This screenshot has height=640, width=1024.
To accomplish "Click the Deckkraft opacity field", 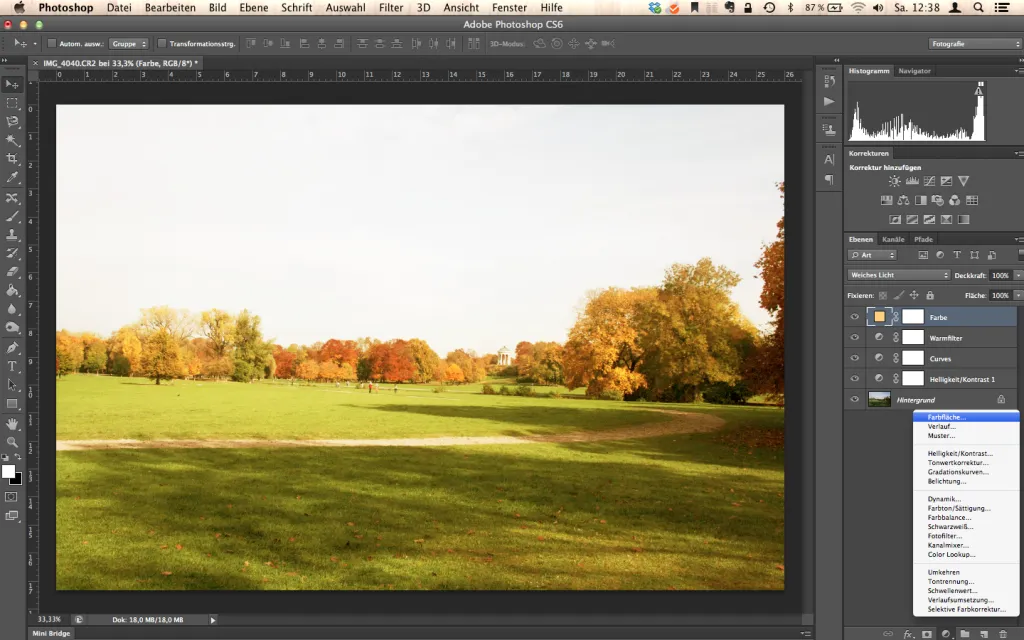I will click(x=1000, y=276).
